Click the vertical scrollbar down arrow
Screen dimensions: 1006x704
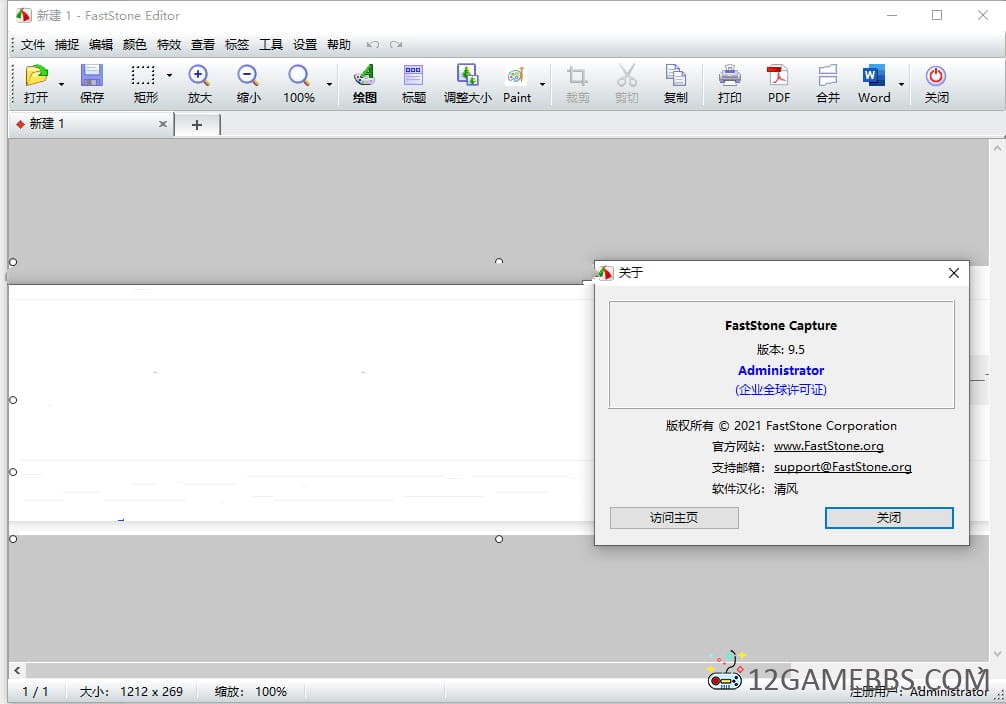point(997,654)
